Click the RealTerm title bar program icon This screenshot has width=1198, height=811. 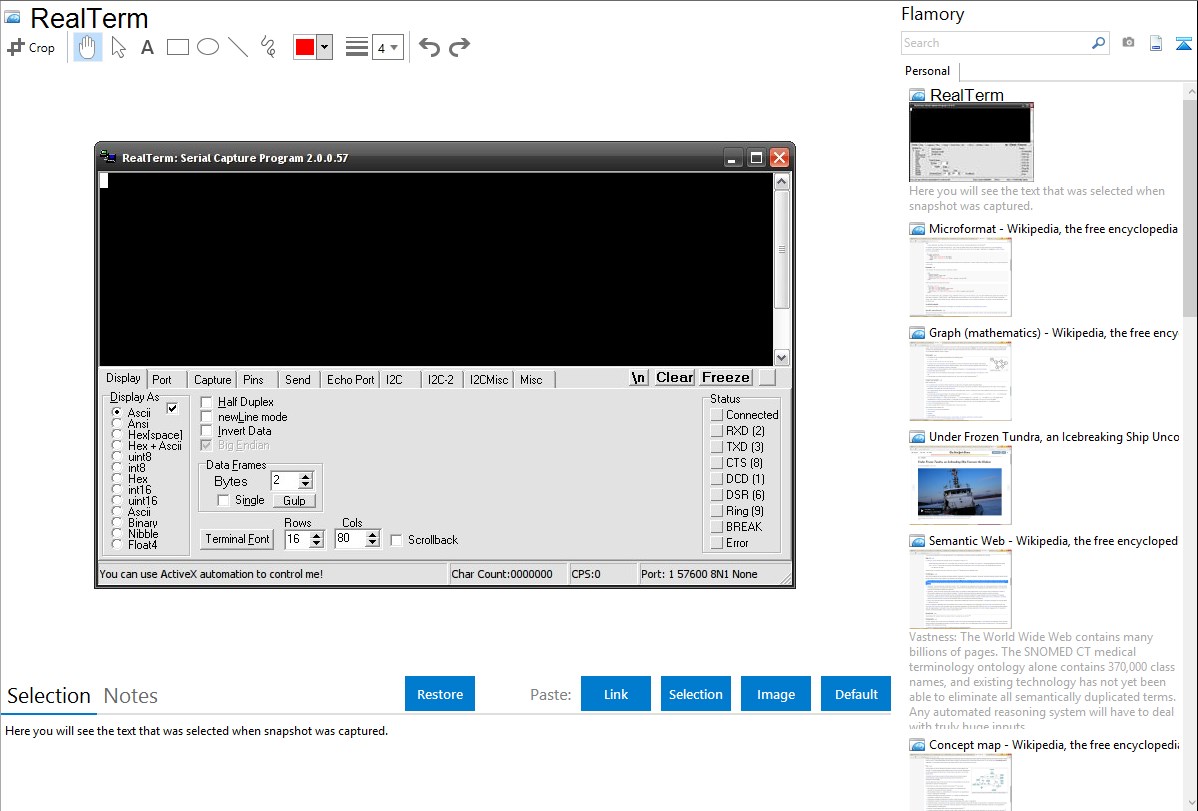point(108,157)
